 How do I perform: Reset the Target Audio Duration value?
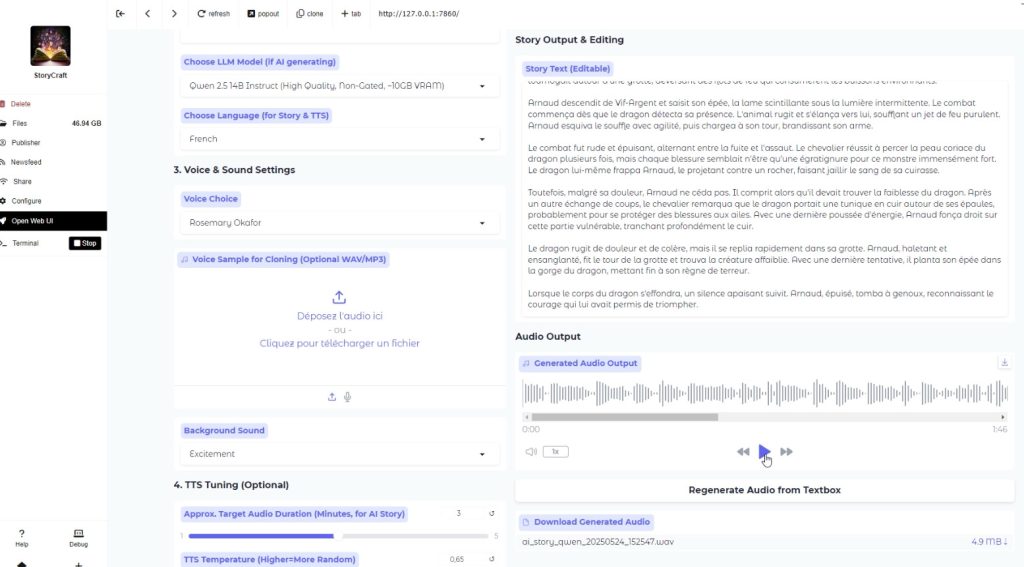492,514
